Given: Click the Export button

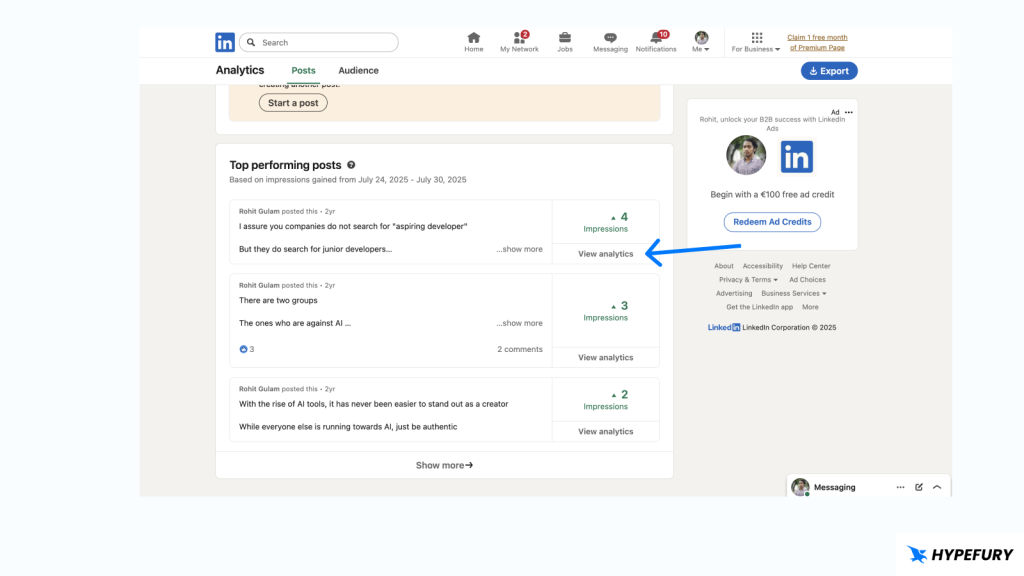Looking at the screenshot, I should tap(829, 71).
